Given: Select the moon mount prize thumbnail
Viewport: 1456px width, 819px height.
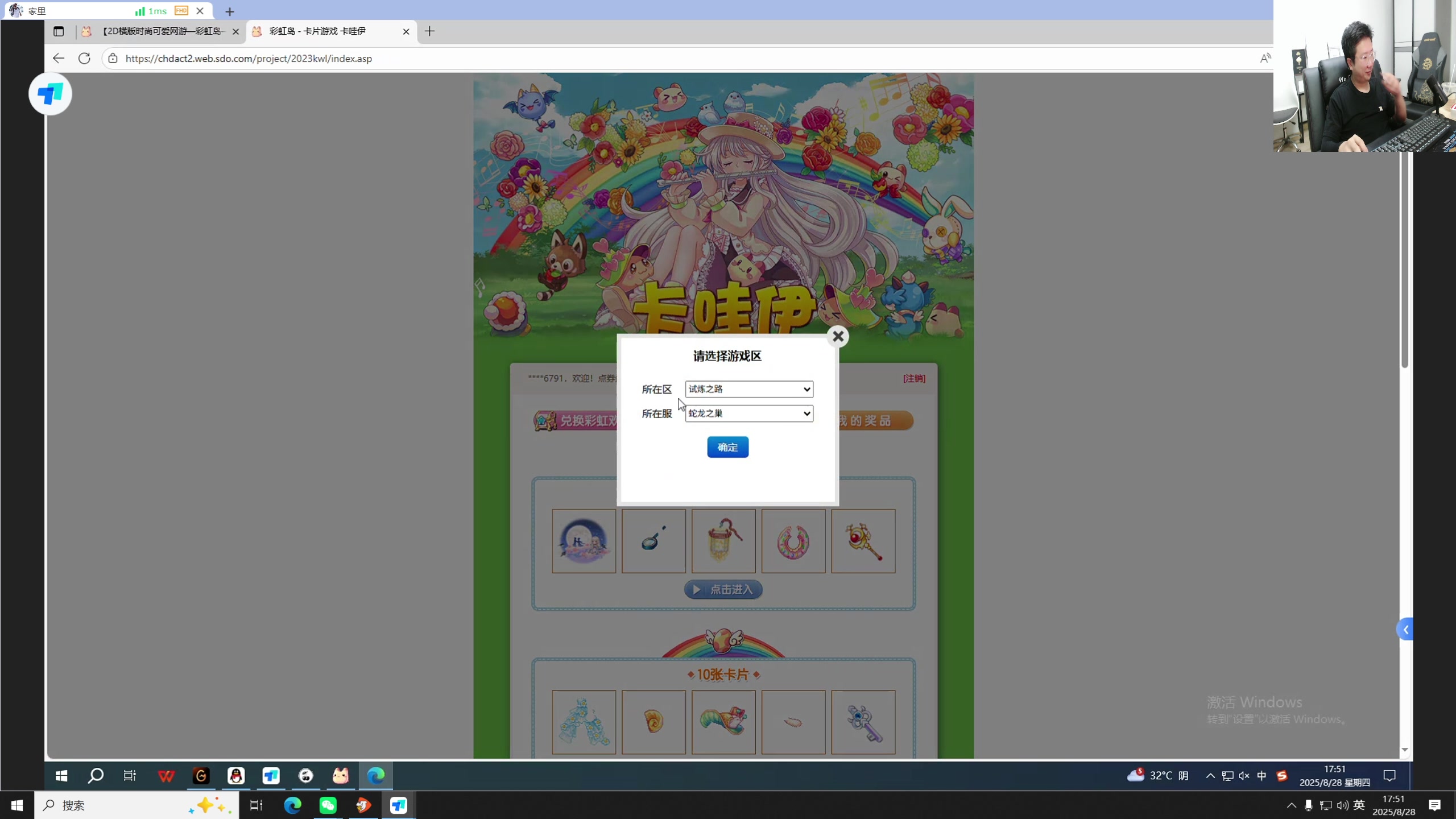Looking at the screenshot, I should [584, 541].
